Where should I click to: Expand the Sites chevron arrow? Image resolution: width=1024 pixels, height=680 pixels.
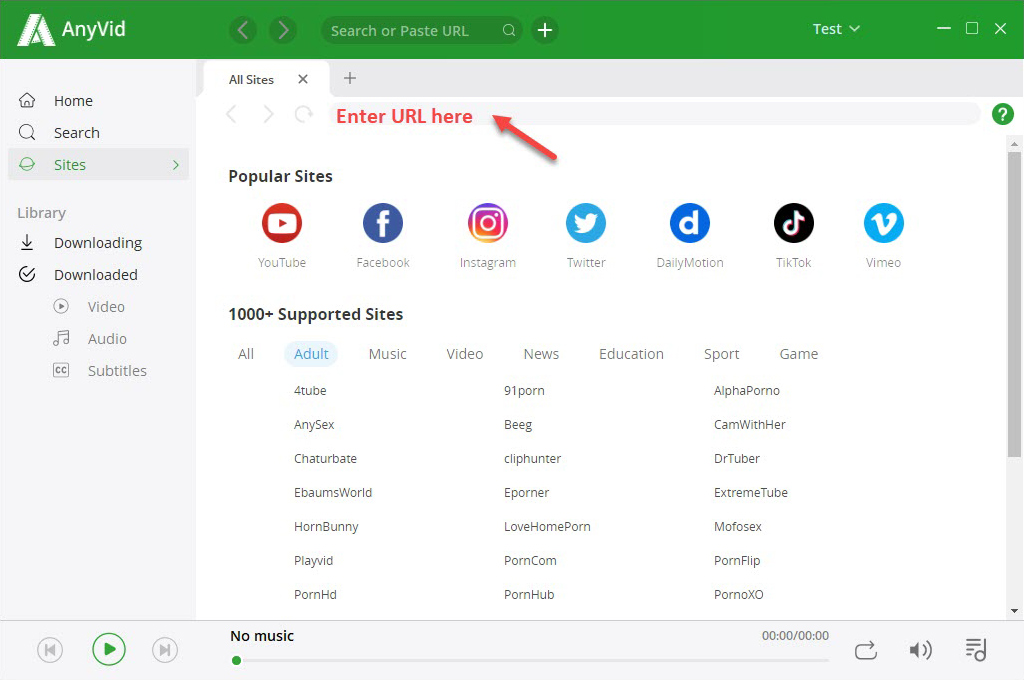176,165
